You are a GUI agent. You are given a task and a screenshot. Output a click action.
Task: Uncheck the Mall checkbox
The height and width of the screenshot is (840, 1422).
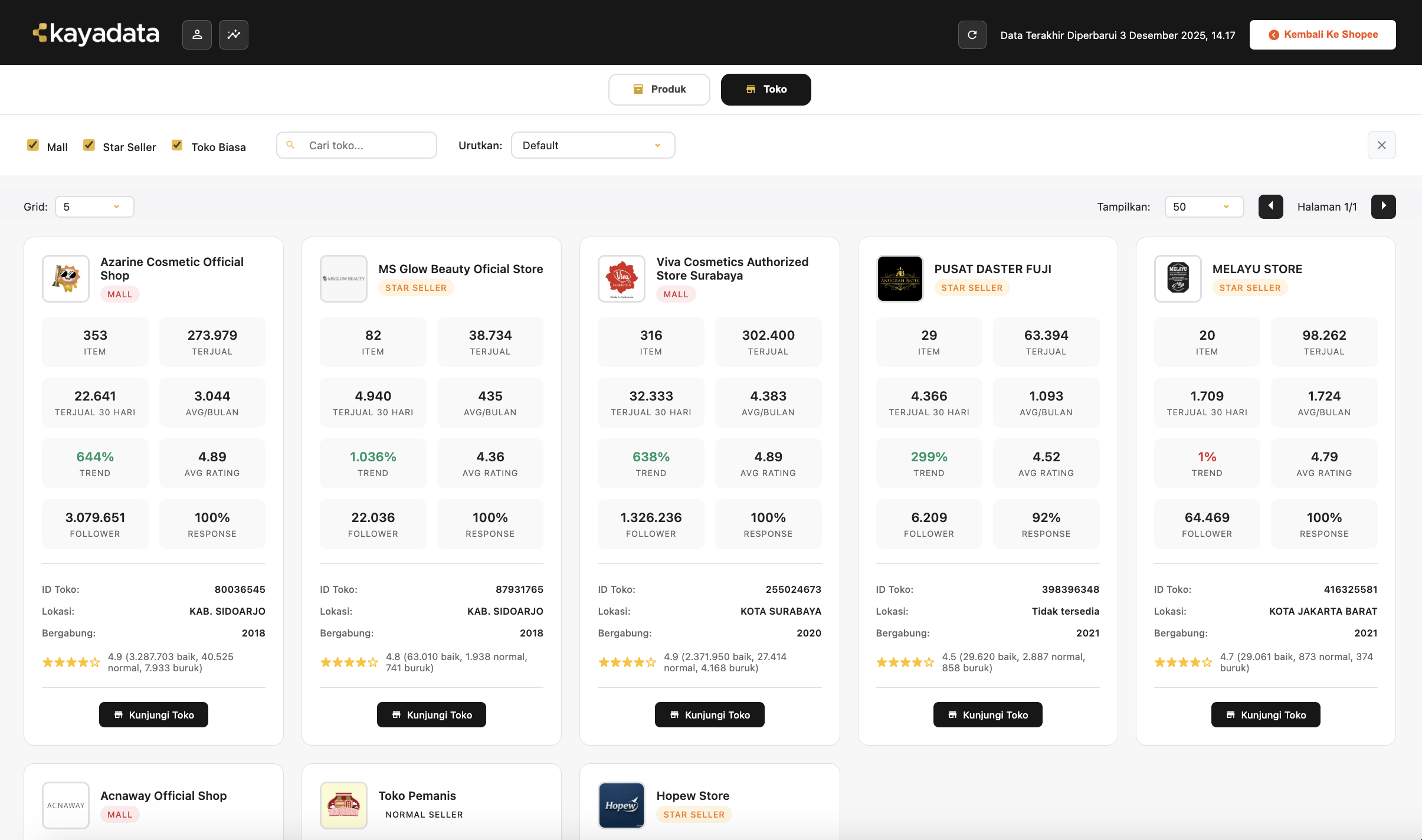tap(33, 145)
